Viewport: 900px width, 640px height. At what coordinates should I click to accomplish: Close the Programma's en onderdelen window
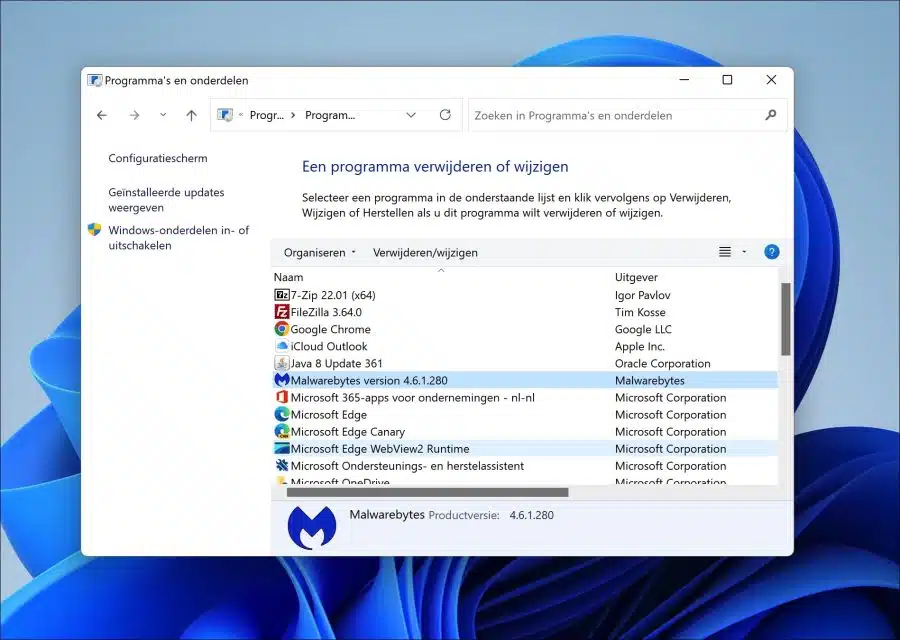[x=771, y=80]
